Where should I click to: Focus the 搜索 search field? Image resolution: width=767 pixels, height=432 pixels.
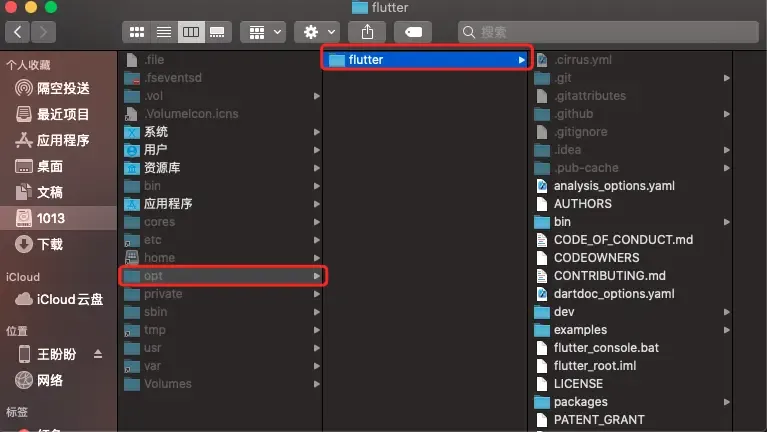click(608, 32)
